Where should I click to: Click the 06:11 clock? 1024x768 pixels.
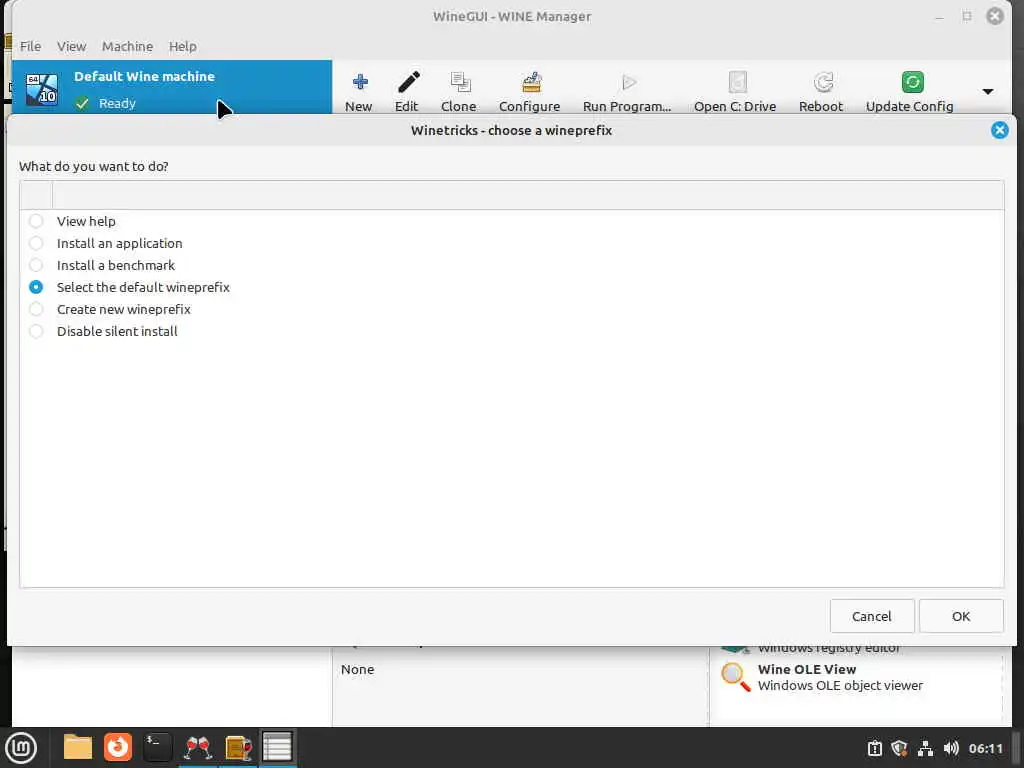[x=985, y=748]
